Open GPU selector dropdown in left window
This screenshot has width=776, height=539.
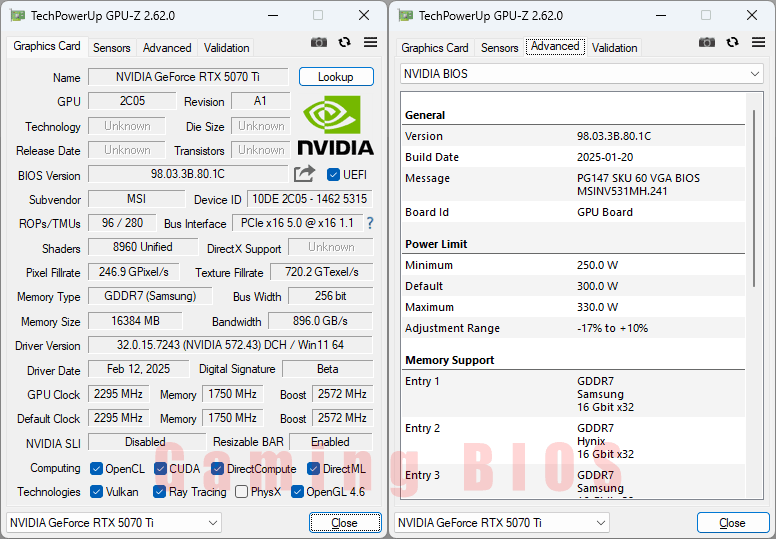pos(114,523)
